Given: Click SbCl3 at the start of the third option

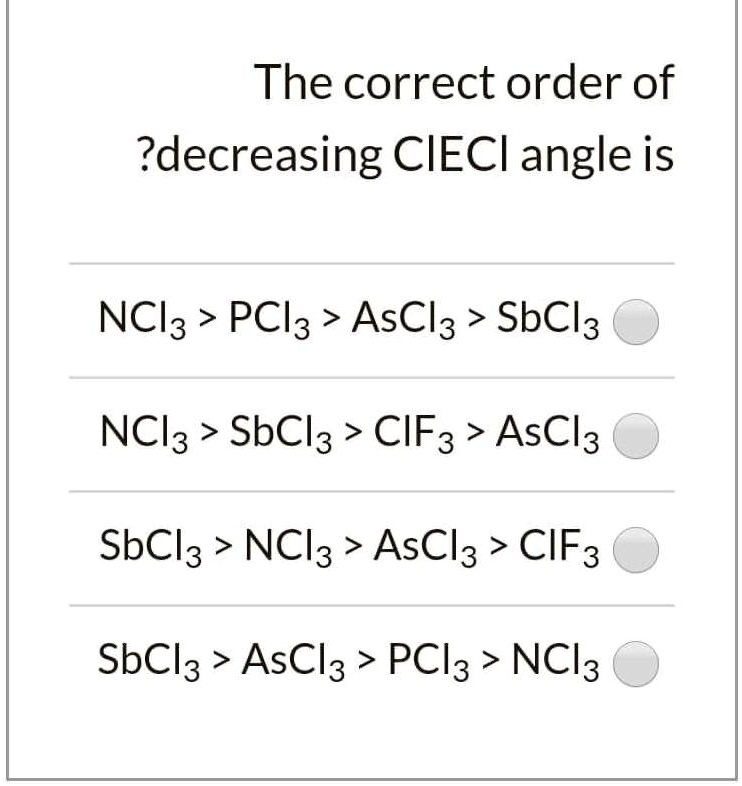Looking at the screenshot, I should [x=149, y=546].
